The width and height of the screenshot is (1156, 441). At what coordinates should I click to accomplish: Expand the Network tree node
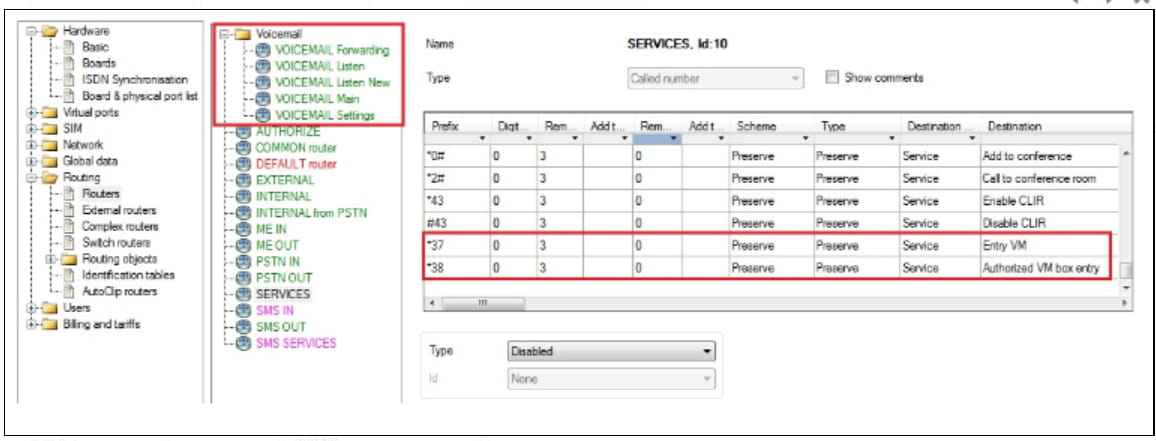pos(31,145)
